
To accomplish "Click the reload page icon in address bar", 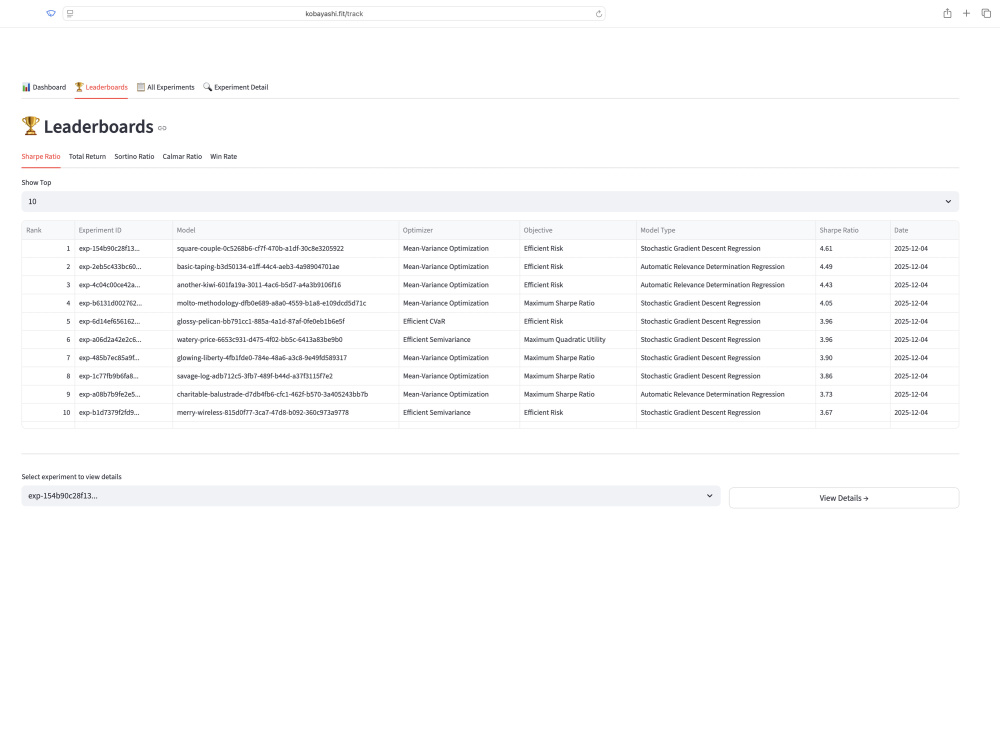I will coord(598,13).
